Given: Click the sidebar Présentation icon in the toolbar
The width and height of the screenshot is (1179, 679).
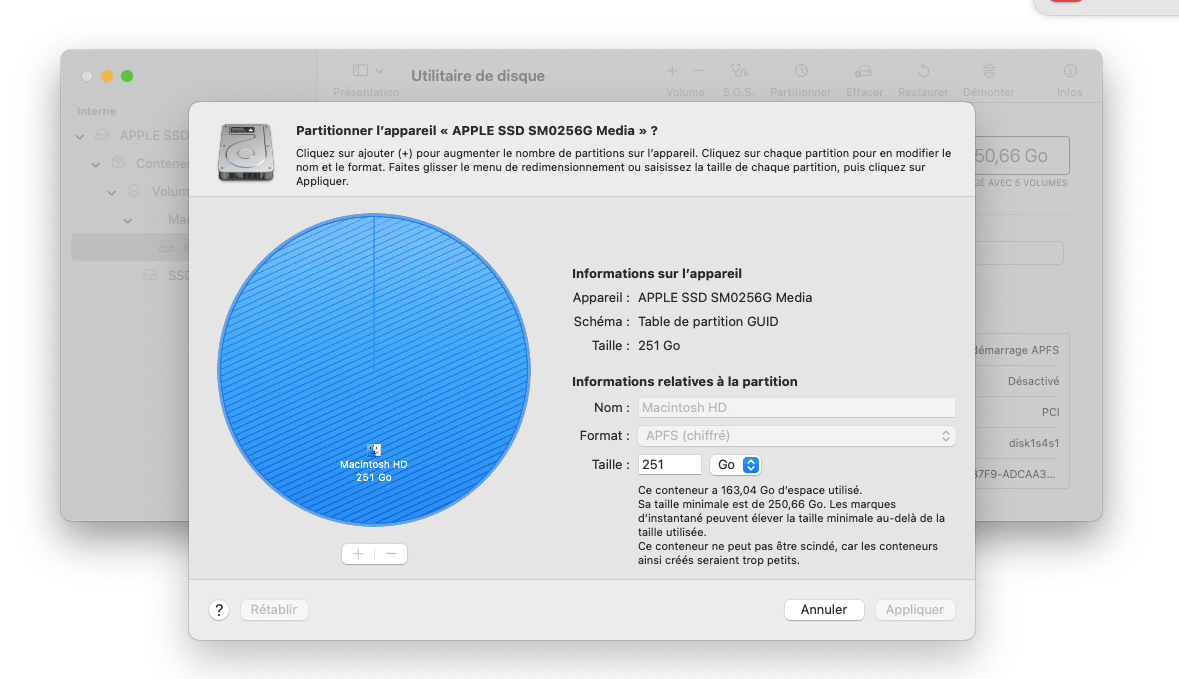Looking at the screenshot, I should 360,71.
